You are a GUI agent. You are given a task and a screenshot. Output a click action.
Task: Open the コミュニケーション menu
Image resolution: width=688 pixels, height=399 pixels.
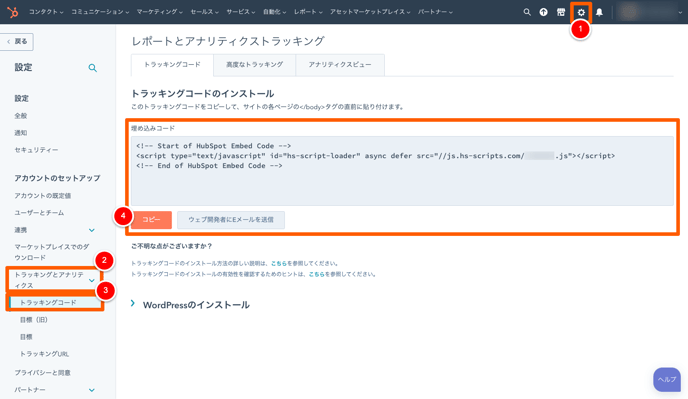pyautogui.click(x=100, y=12)
